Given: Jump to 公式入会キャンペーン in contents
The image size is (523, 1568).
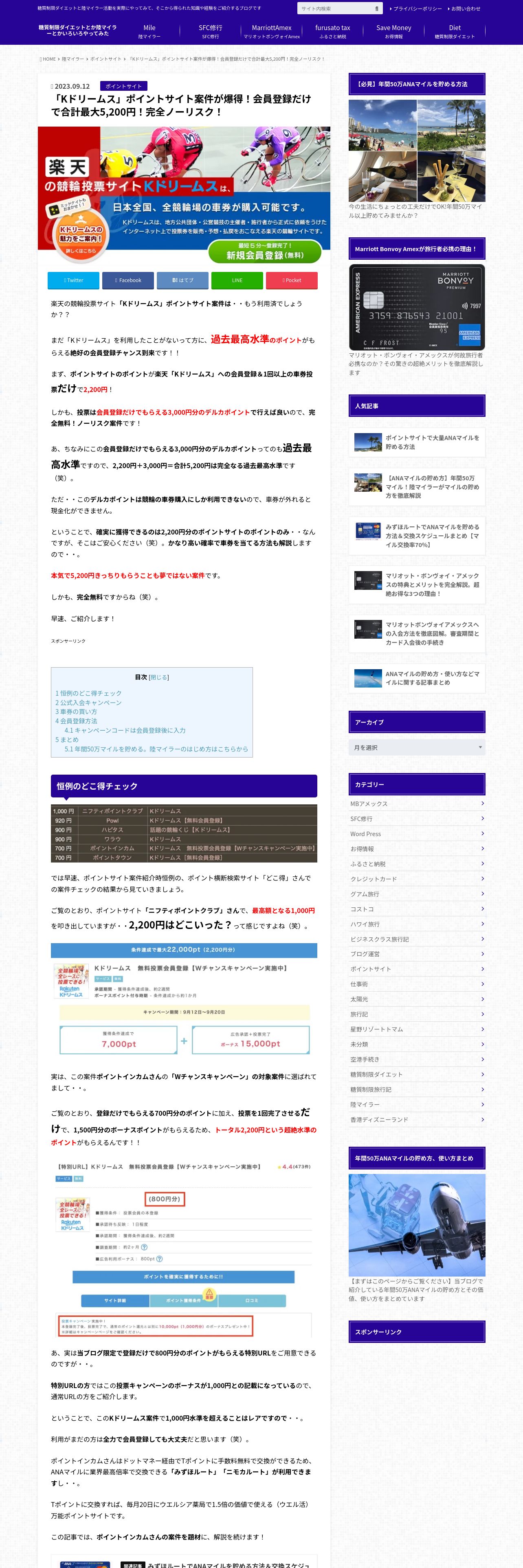Looking at the screenshot, I should (x=88, y=703).
